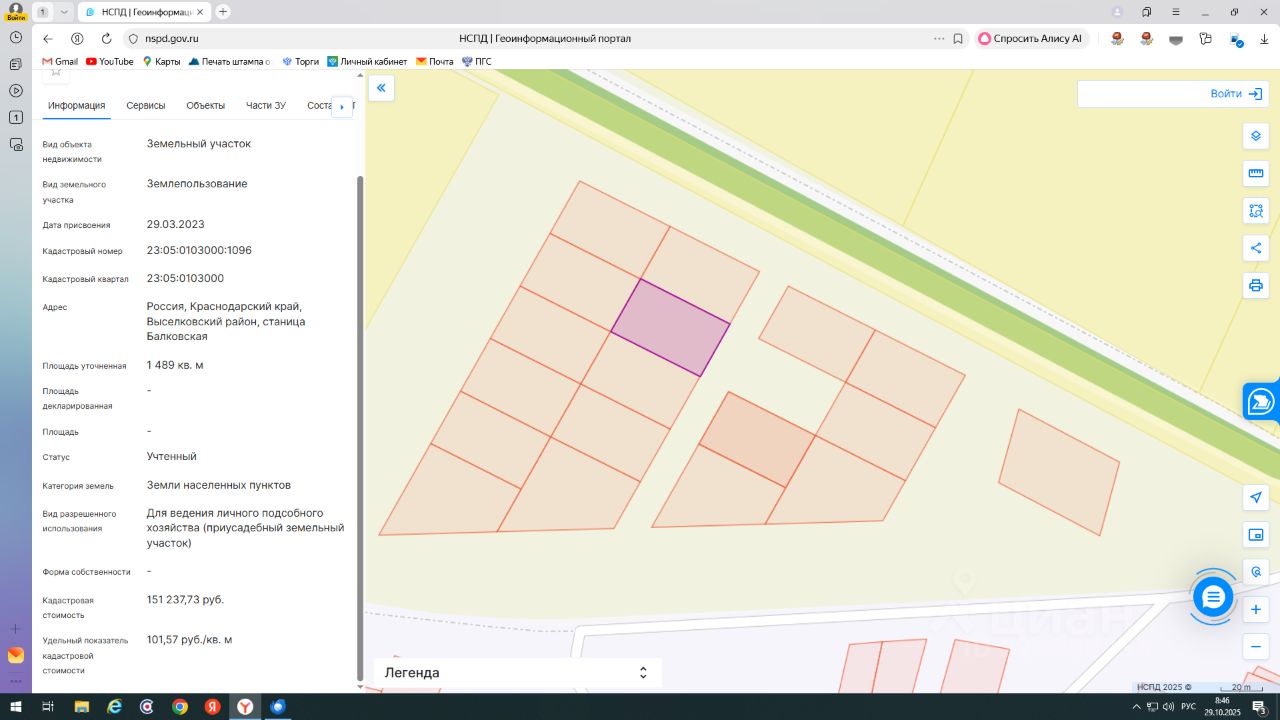Share the map via share icon
Viewport: 1280px width, 720px height.
pyautogui.click(x=1256, y=248)
